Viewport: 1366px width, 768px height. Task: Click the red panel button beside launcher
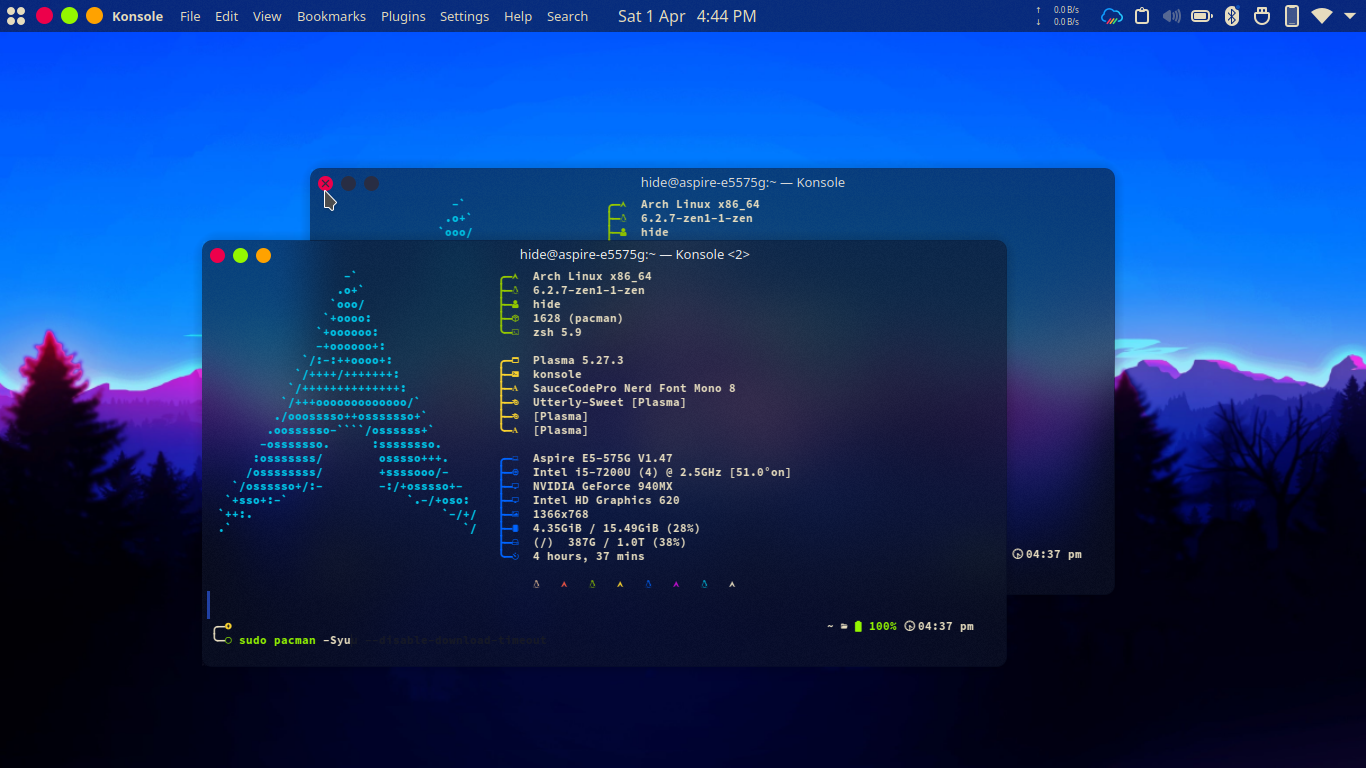click(x=44, y=16)
